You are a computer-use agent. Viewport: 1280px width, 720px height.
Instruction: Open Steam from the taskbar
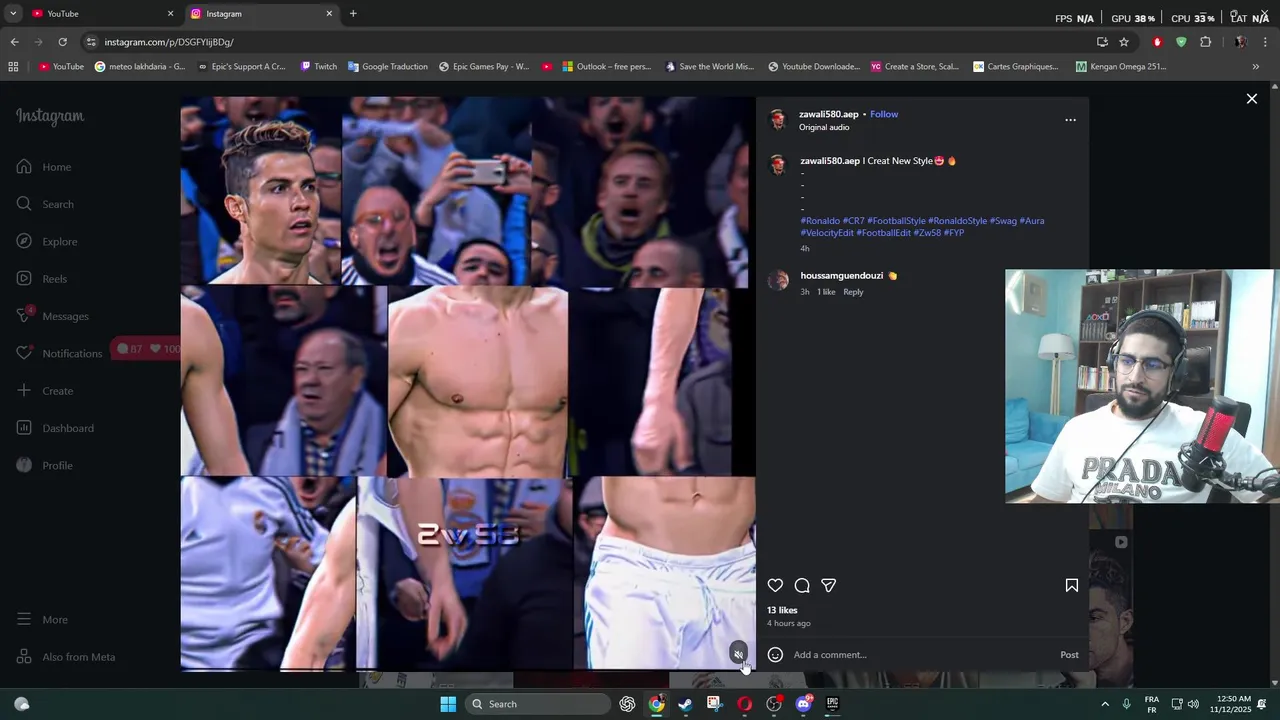click(x=685, y=704)
